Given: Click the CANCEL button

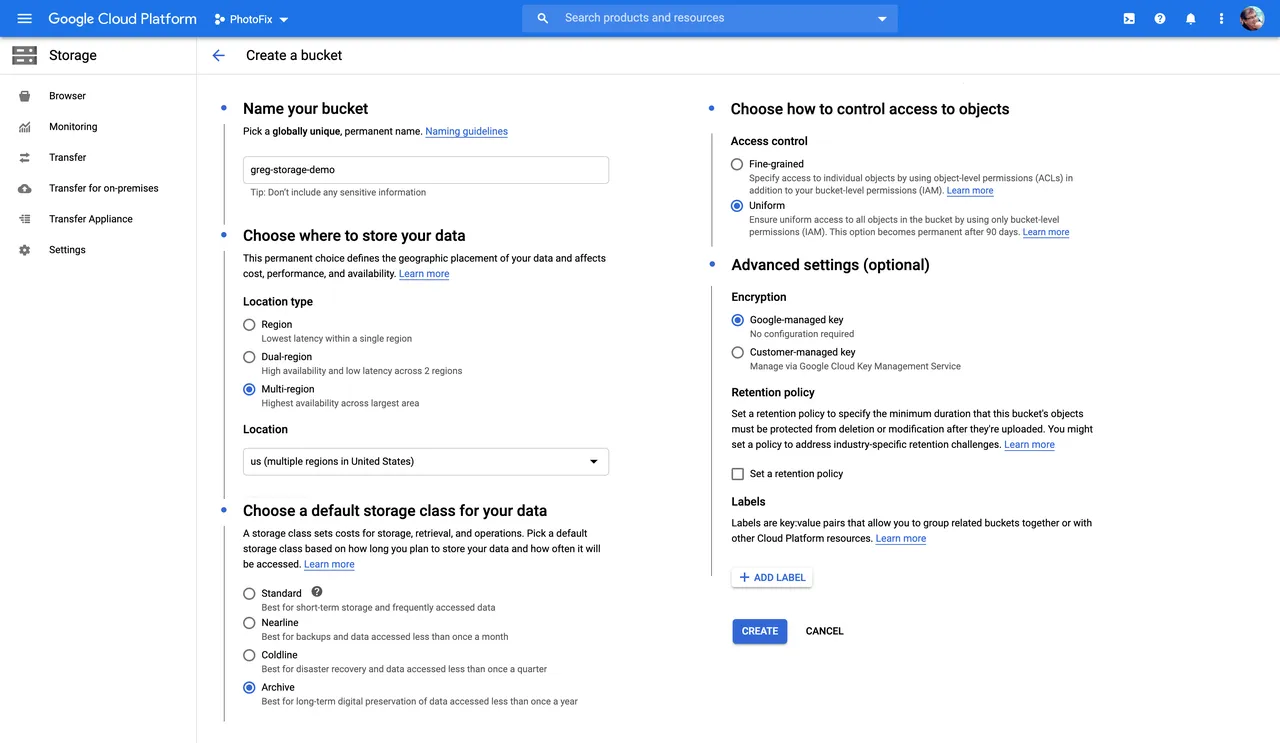Looking at the screenshot, I should tap(825, 631).
